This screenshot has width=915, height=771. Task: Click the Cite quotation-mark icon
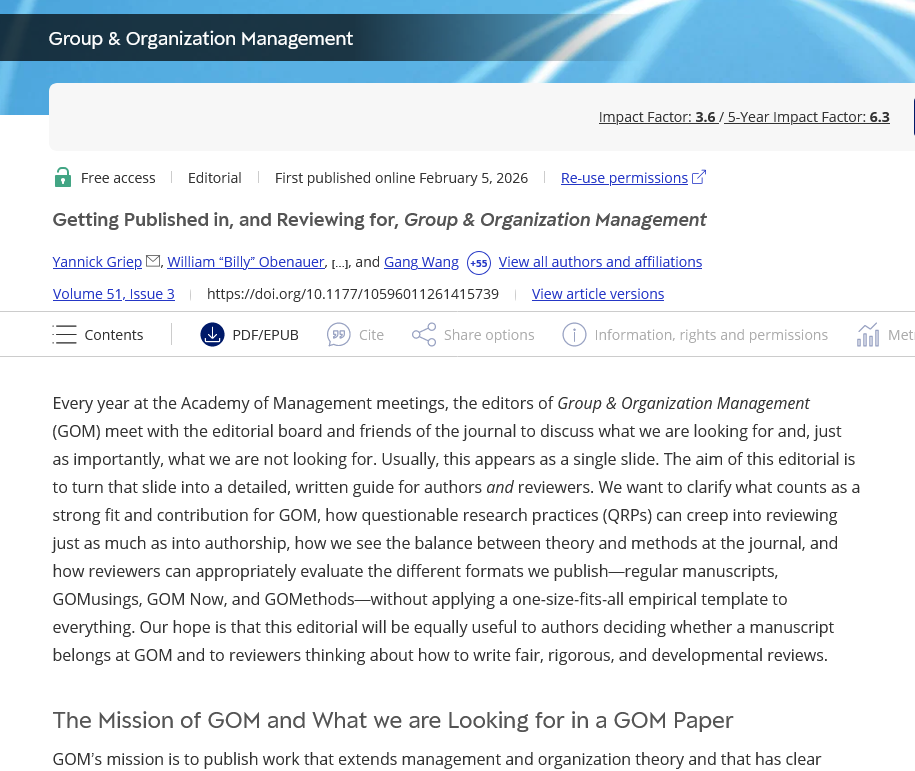(x=338, y=334)
